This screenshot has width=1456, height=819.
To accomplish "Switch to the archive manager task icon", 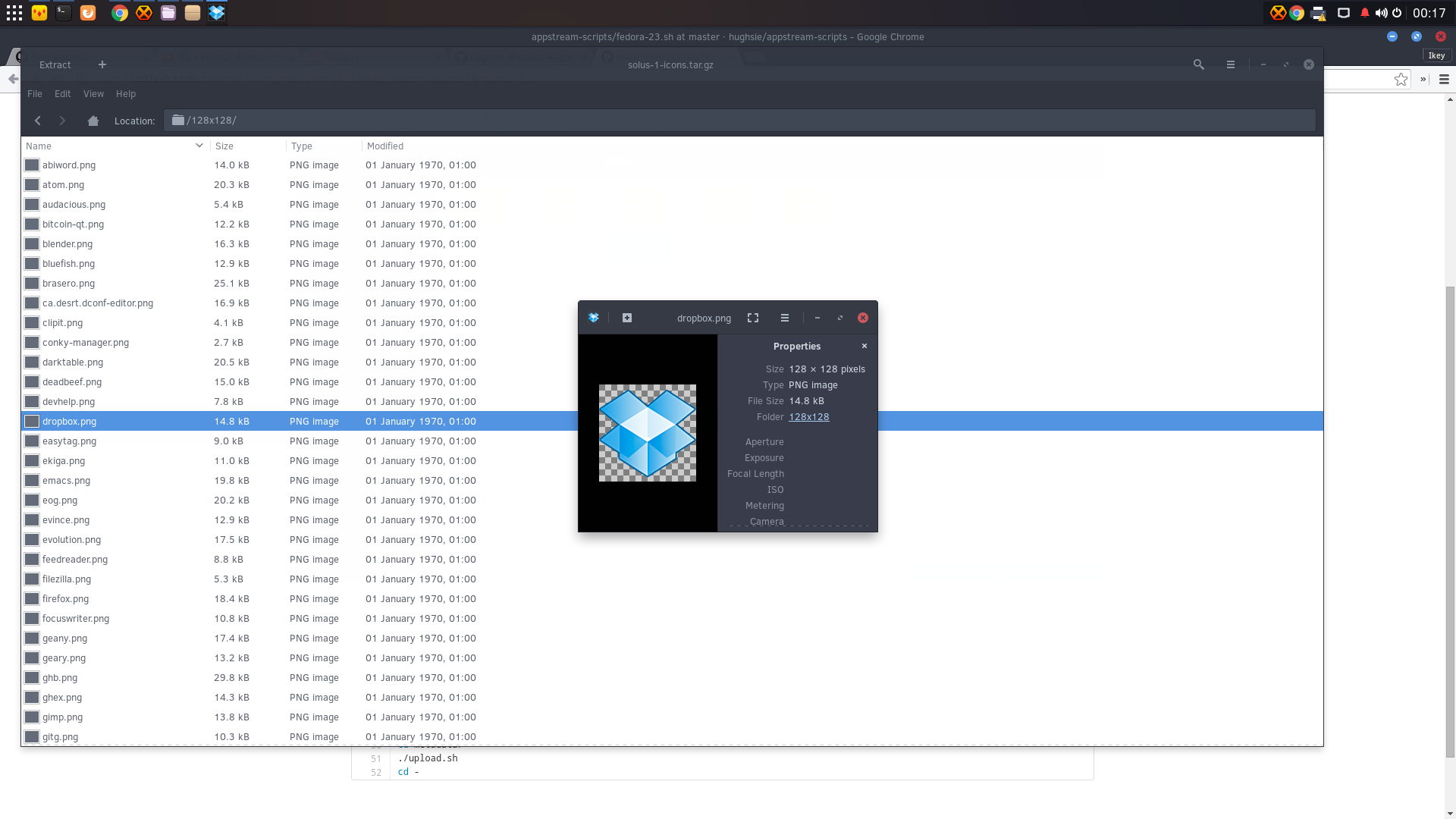I will pyautogui.click(x=193, y=13).
